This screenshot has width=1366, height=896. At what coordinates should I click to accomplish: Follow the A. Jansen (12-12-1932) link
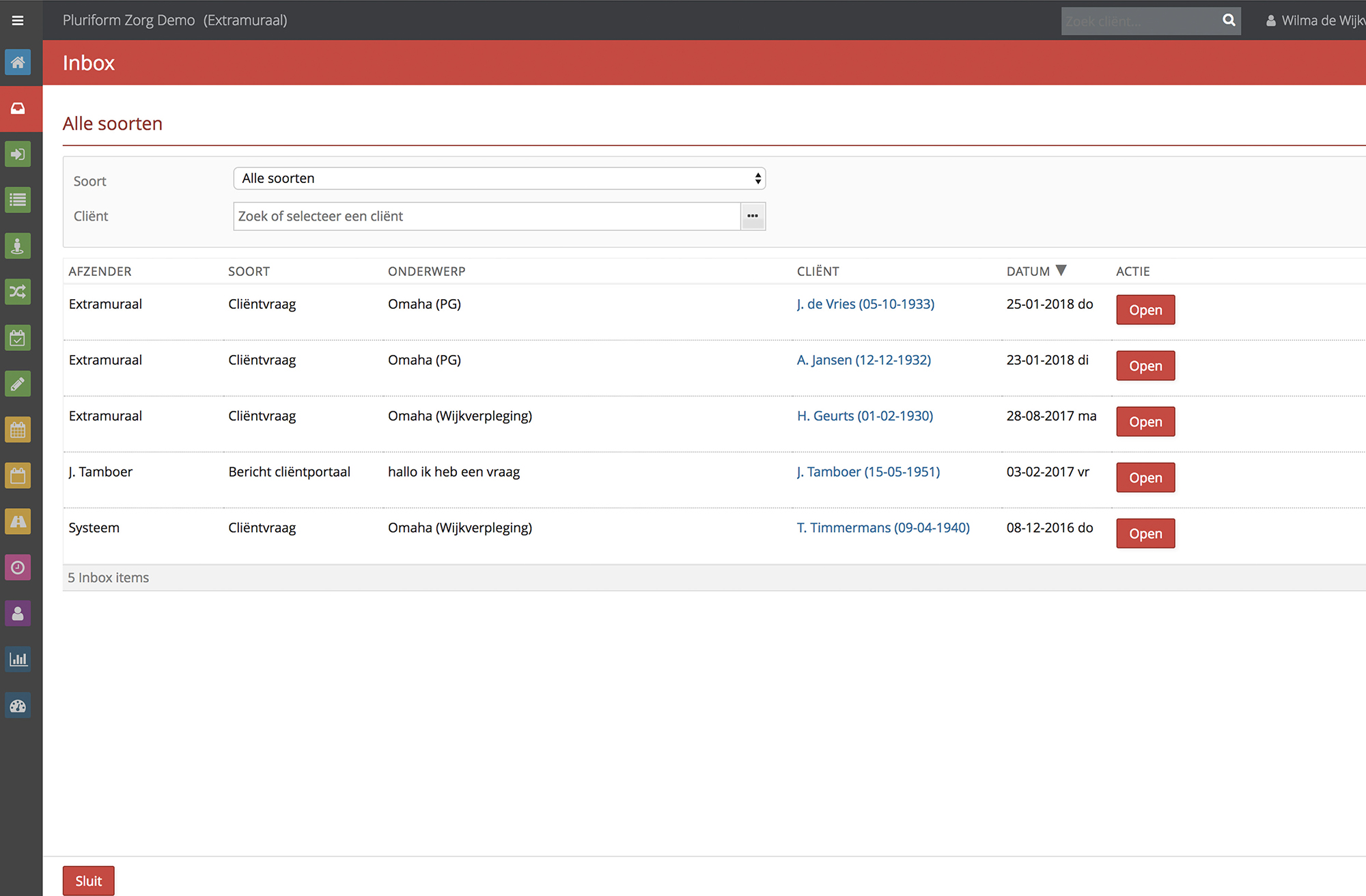coord(864,360)
